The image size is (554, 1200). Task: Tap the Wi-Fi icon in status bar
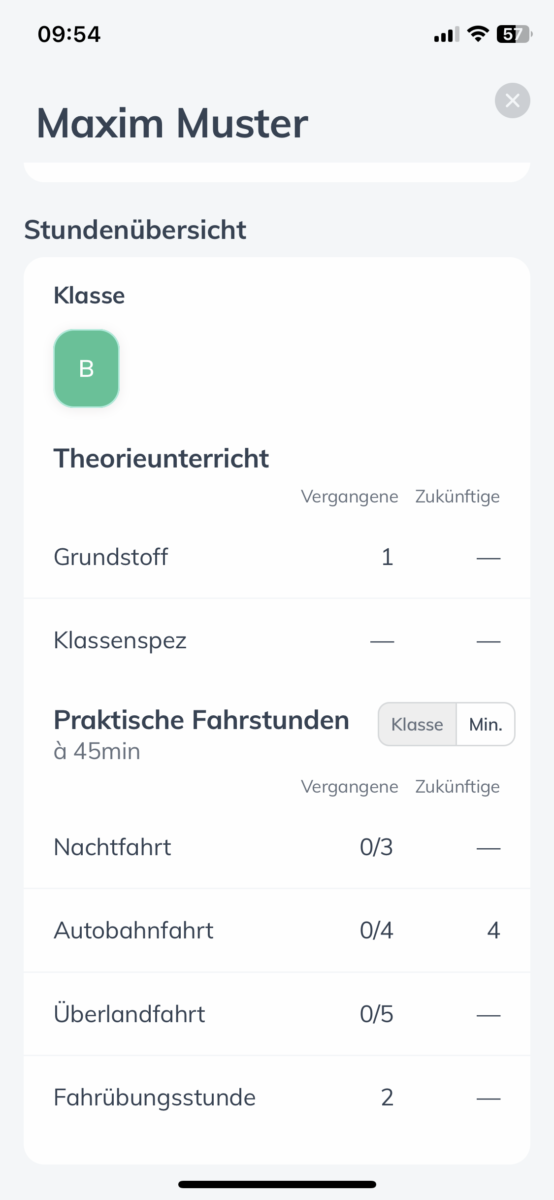pos(477,34)
